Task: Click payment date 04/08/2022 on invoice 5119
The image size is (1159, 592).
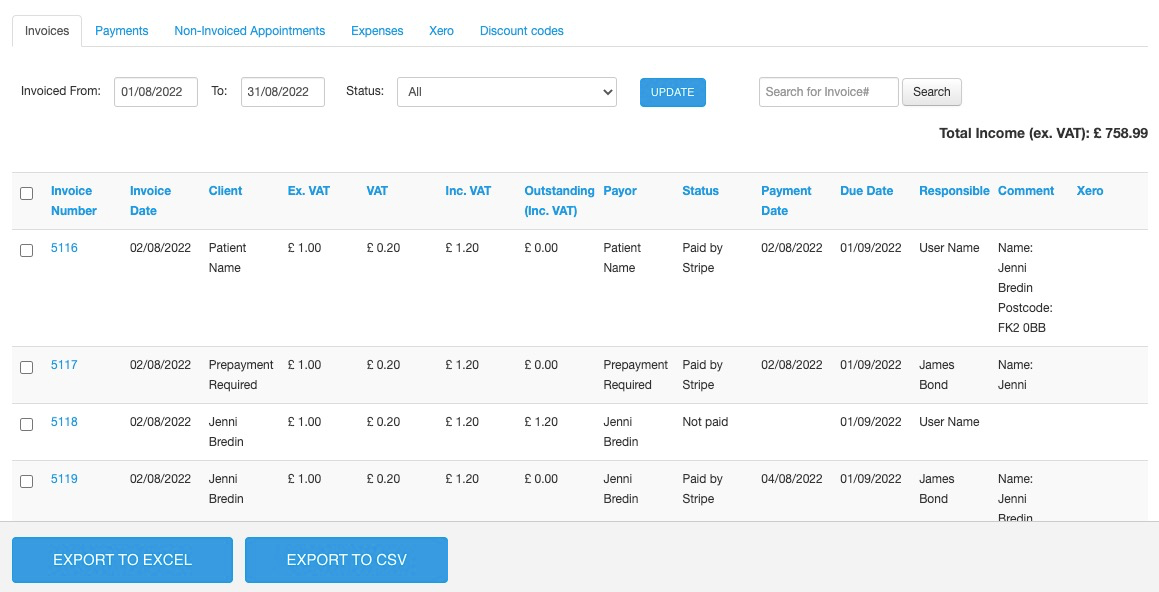Action: [792, 478]
